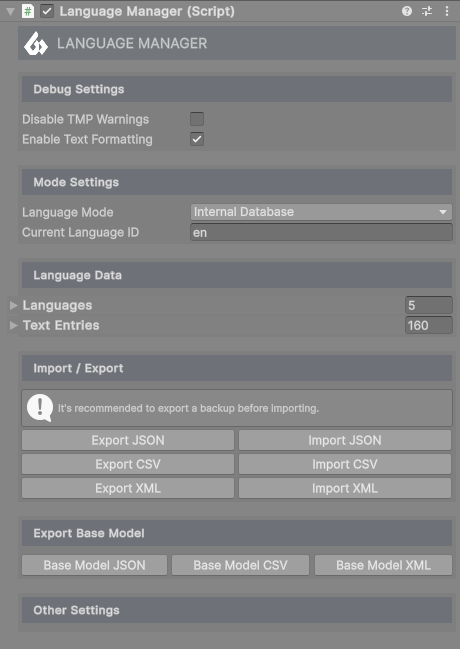Open the Language Mode dropdown
460x649 pixels.
(321, 212)
